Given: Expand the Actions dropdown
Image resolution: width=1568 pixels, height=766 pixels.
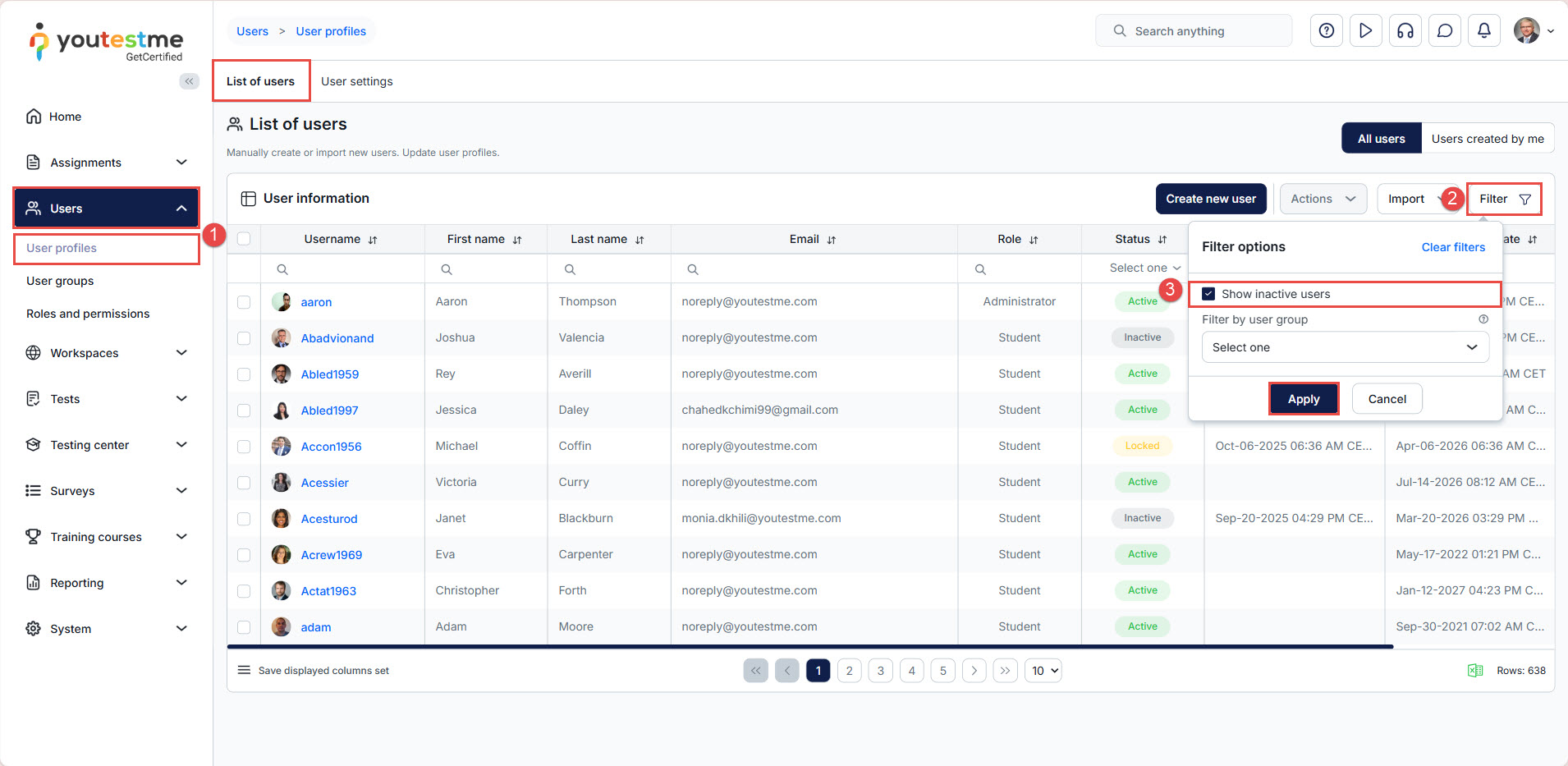Looking at the screenshot, I should point(1322,199).
